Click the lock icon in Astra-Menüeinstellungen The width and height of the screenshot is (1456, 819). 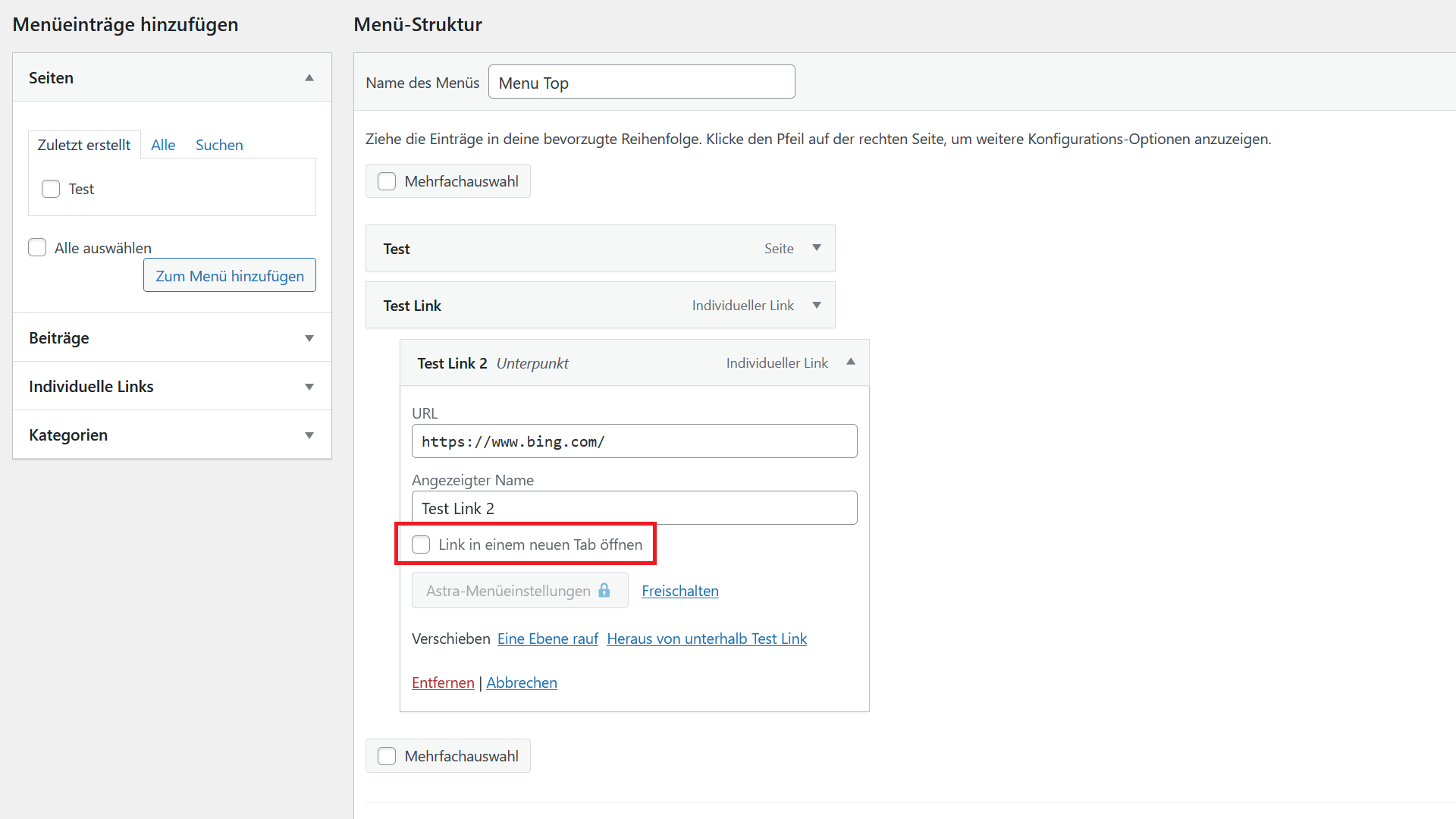[x=604, y=590]
